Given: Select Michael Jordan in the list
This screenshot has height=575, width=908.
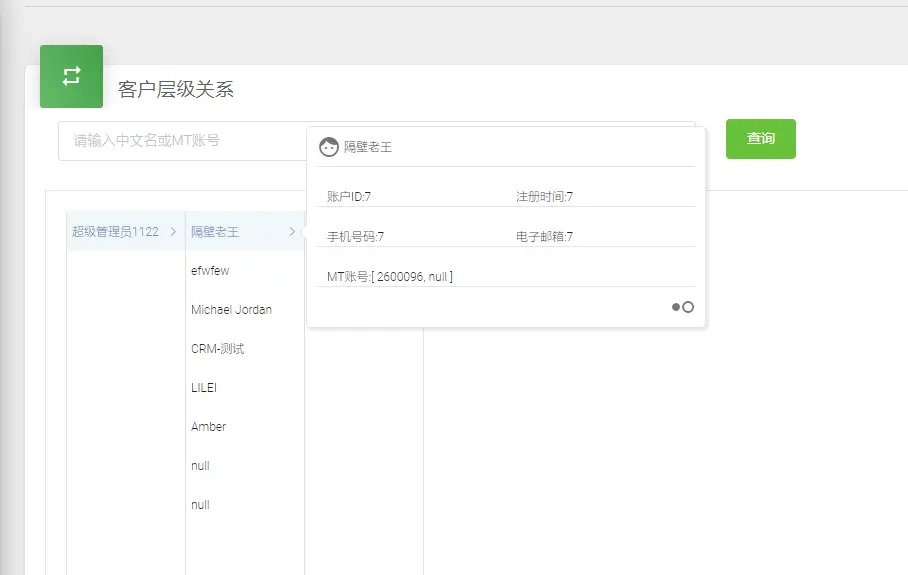Looking at the screenshot, I should coord(231,310).
